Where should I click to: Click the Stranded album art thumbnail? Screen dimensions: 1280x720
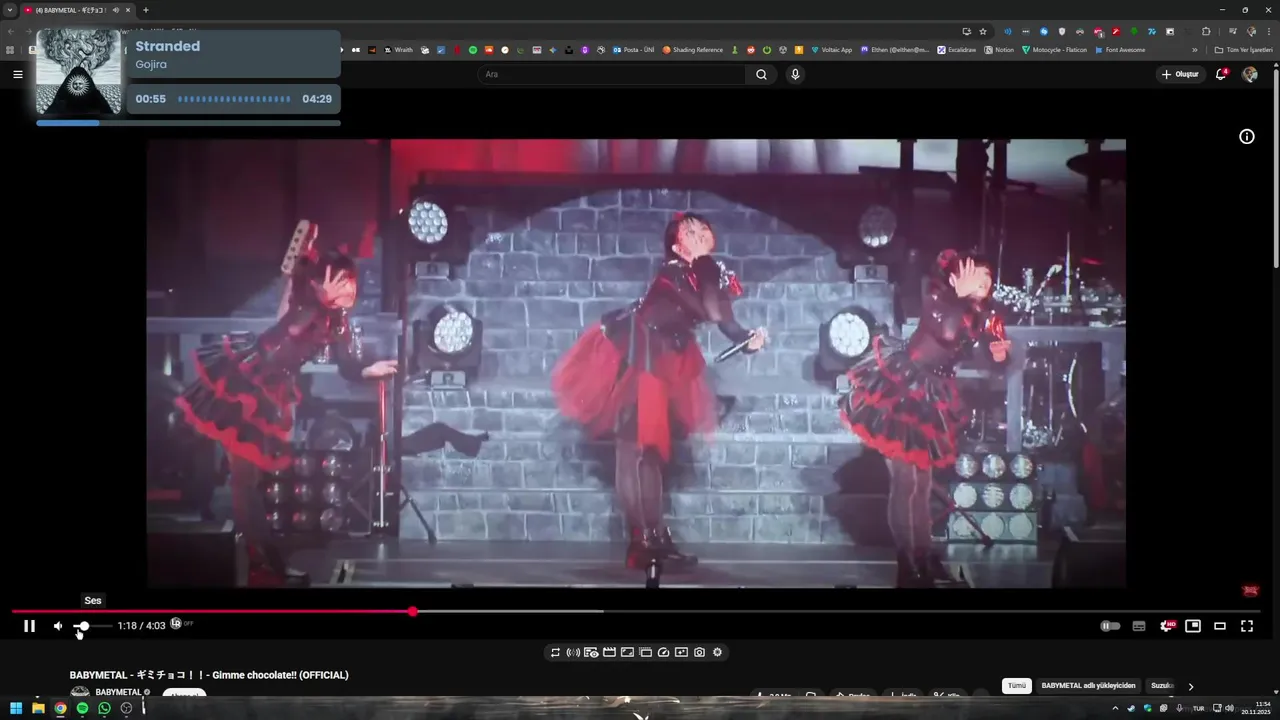78,72
